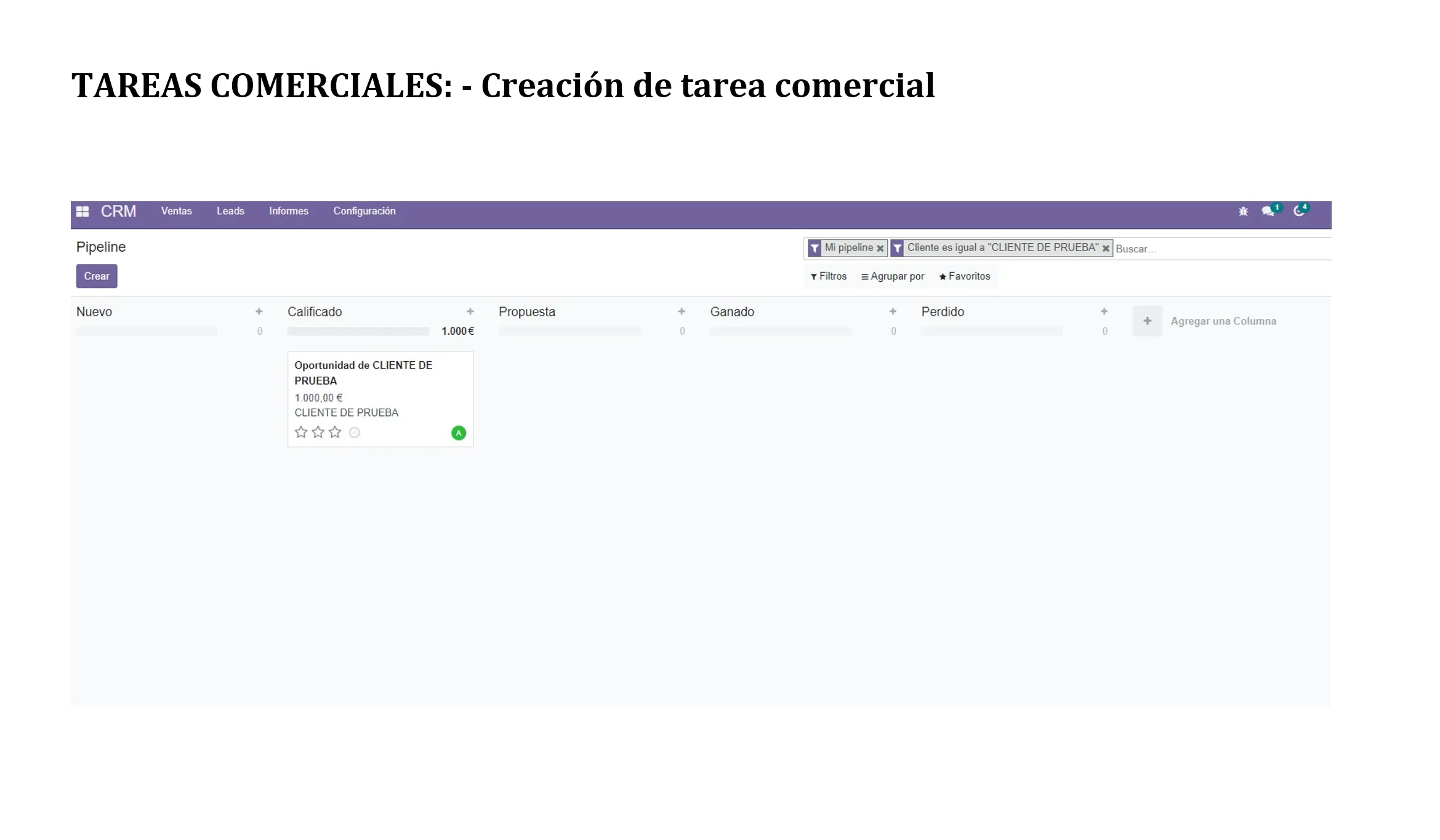Set second priority star on opportunity card
The image size is (1440, 840).
[x=318, y=432]
